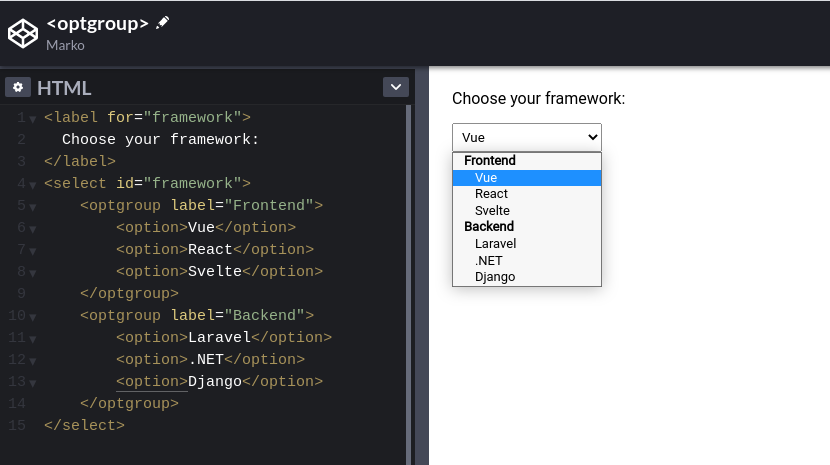Select the React option in dropdown list
Viewport: 830px width, 465px height.
[x=527, y=194]
